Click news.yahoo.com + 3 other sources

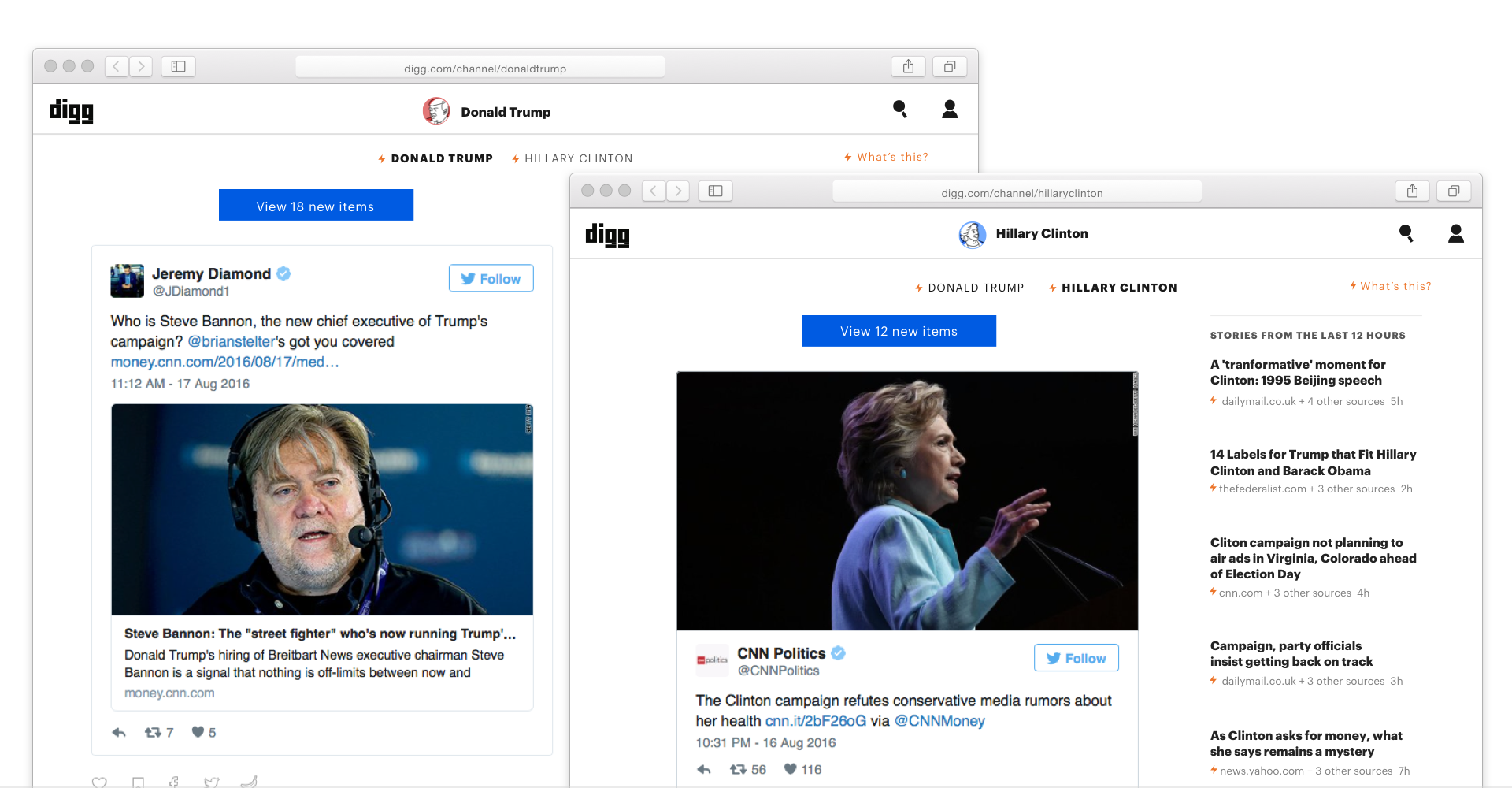coord(1306,771)
